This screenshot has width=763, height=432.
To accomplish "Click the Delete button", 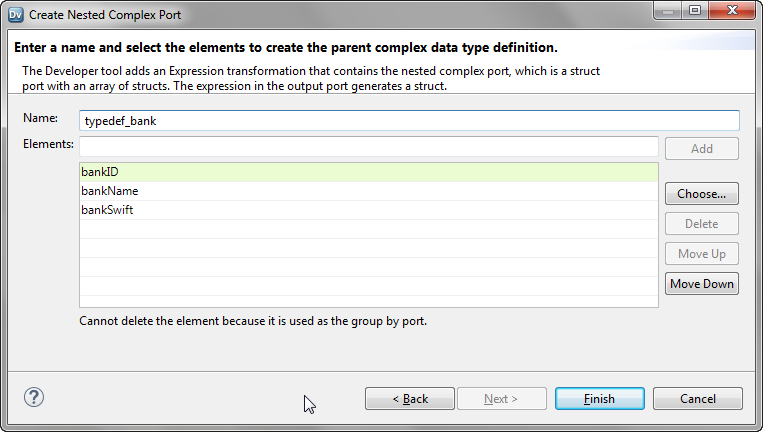I will 701,224.
